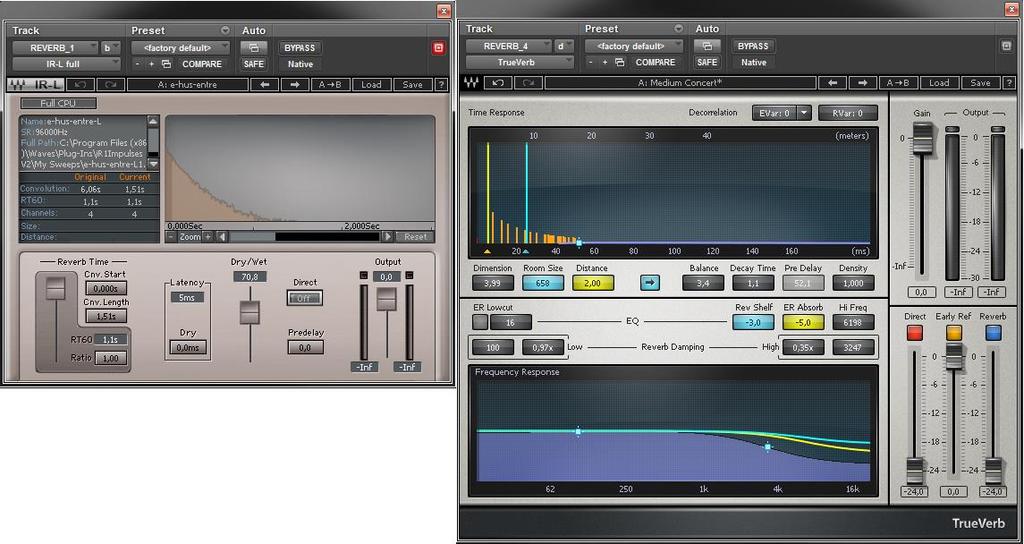Click plus preset button in IR-L
The width and height of the screenshot is (1024, 544).
point(152,64)
